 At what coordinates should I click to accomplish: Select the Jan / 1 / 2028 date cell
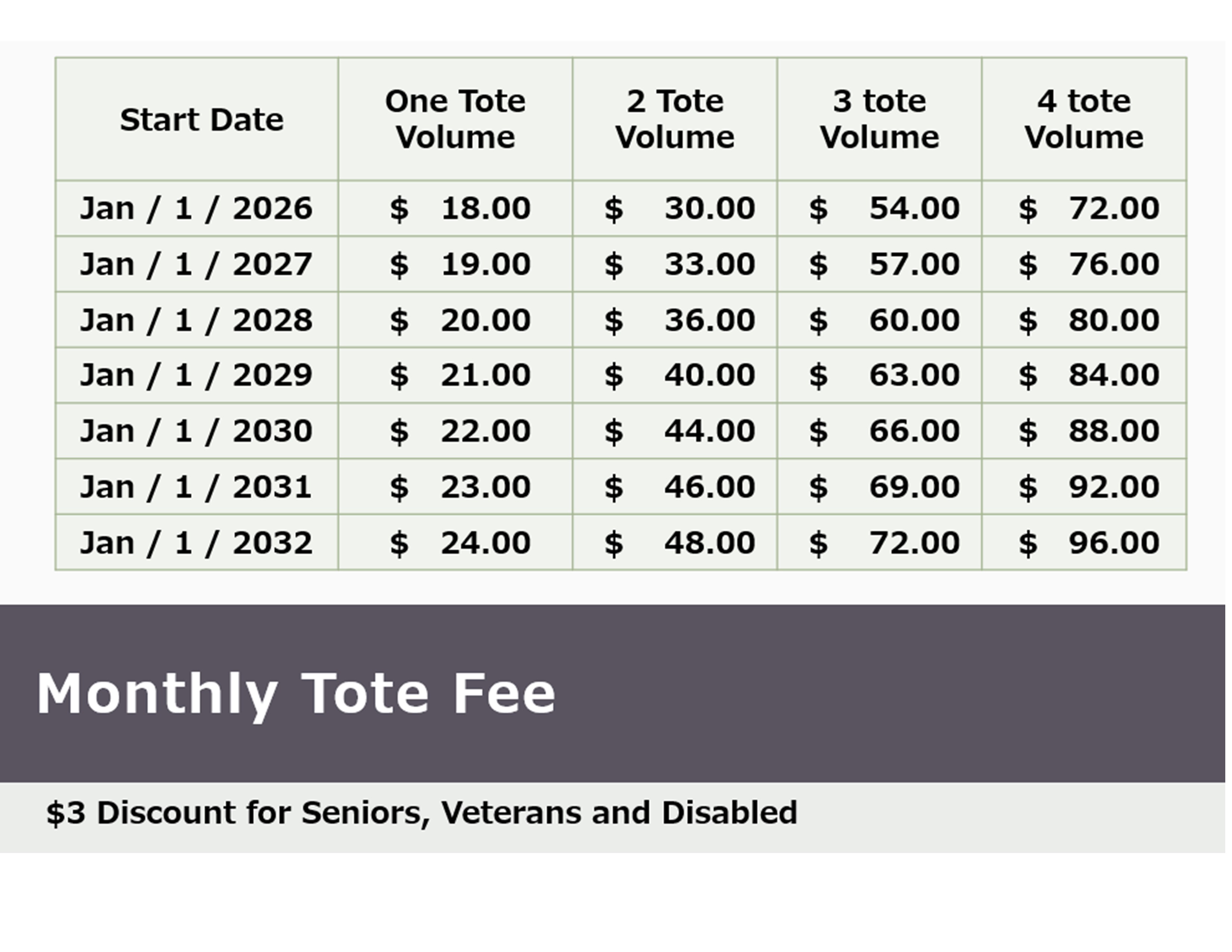pos(196,320)
